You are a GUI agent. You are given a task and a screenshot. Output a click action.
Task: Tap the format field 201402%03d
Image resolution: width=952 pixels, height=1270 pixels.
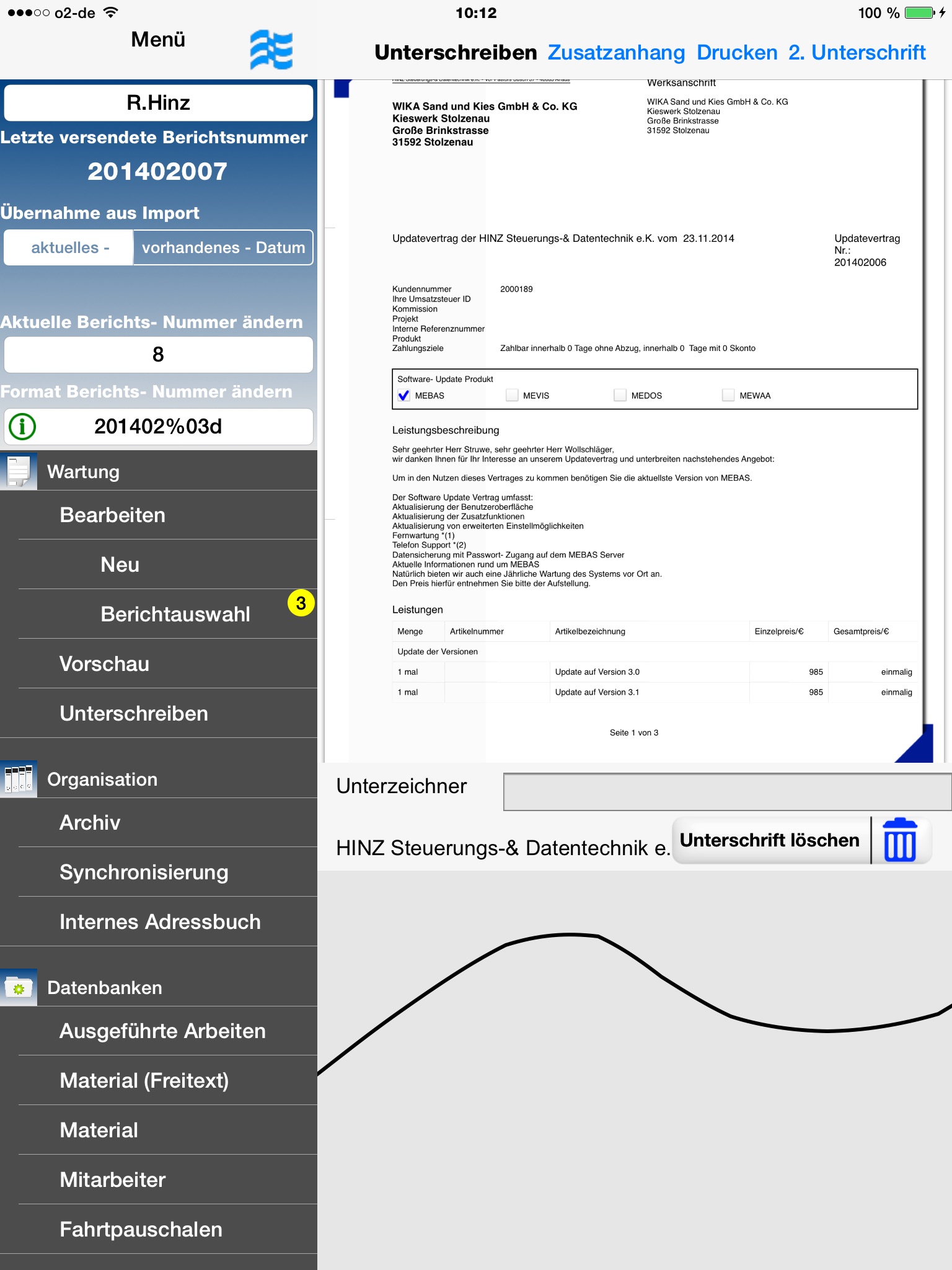coord(158,427)
